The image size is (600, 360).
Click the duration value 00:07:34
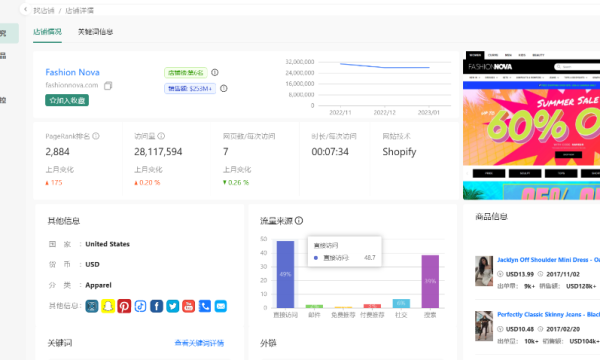click(330, 152)
